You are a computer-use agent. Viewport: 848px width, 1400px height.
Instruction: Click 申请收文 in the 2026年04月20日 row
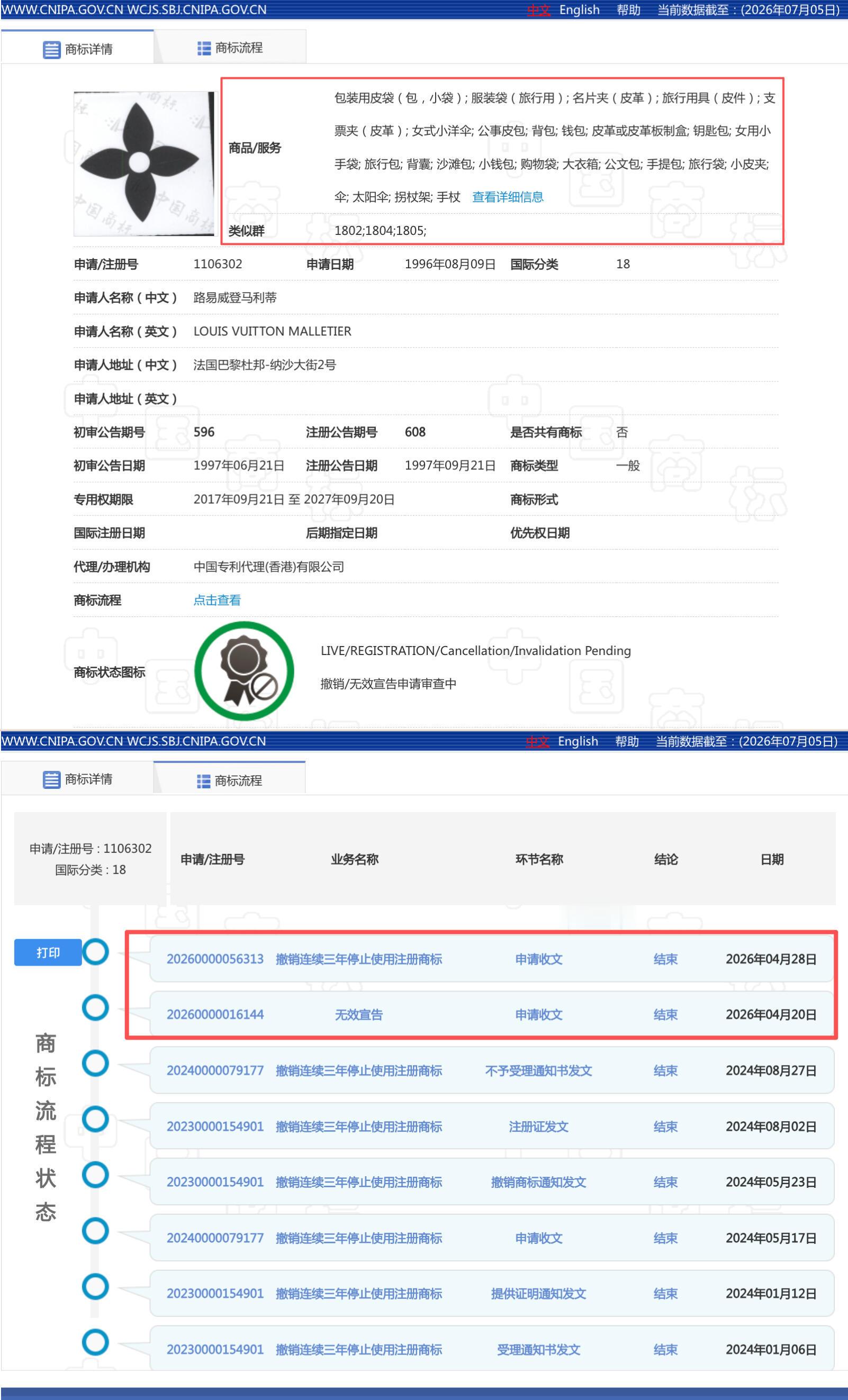[538, 1014]
